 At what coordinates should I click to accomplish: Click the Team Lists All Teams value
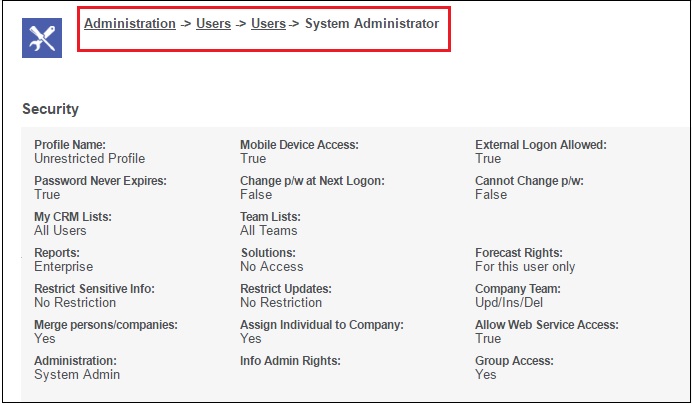269,230
